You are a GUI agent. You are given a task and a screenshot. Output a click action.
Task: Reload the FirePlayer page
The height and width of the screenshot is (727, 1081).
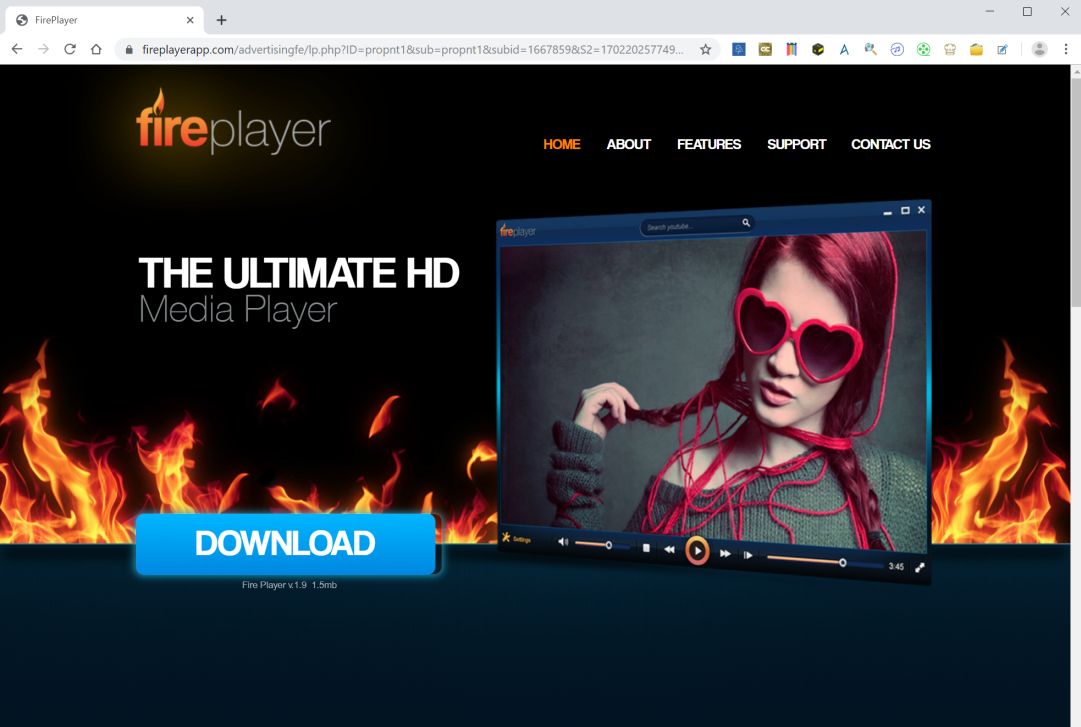point(70,49)
